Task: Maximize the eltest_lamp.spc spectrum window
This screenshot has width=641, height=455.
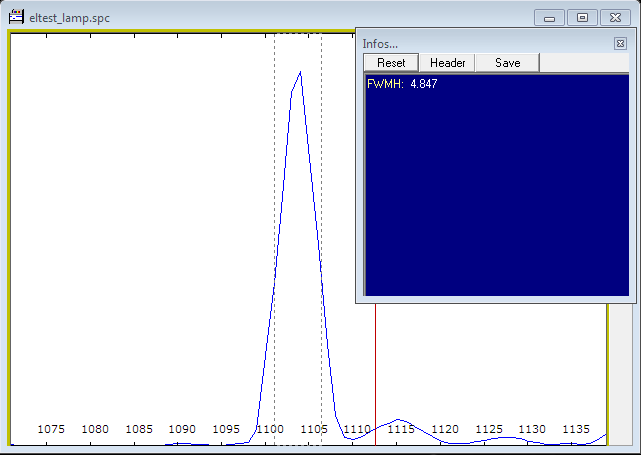Action: click(582, 17)
